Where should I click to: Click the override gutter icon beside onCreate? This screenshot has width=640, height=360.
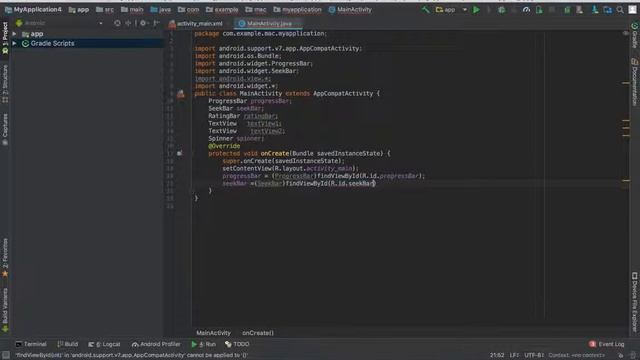click(180, 153)
